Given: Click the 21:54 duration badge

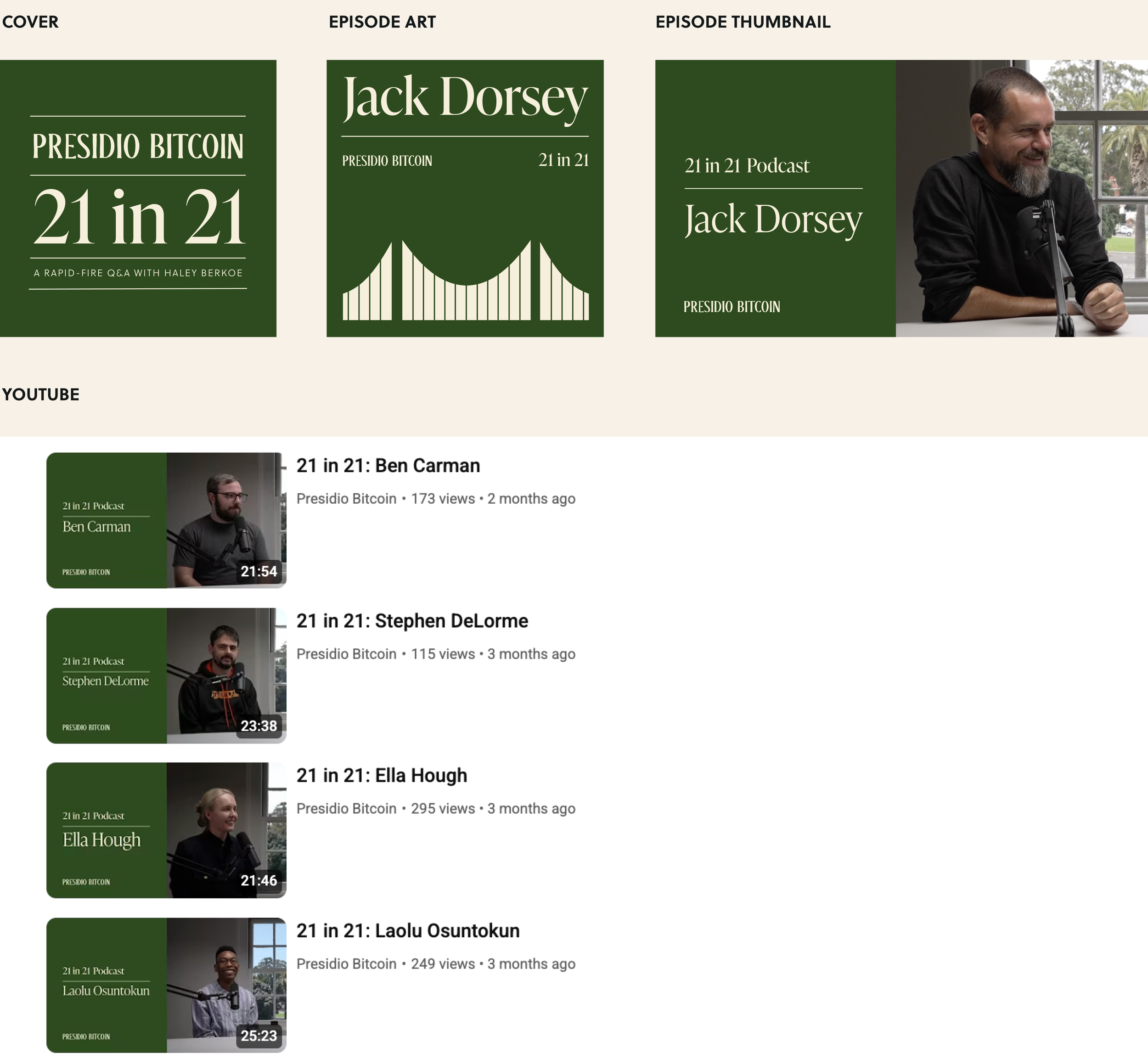Looking at the screenshot, I should tap(259, 571).
